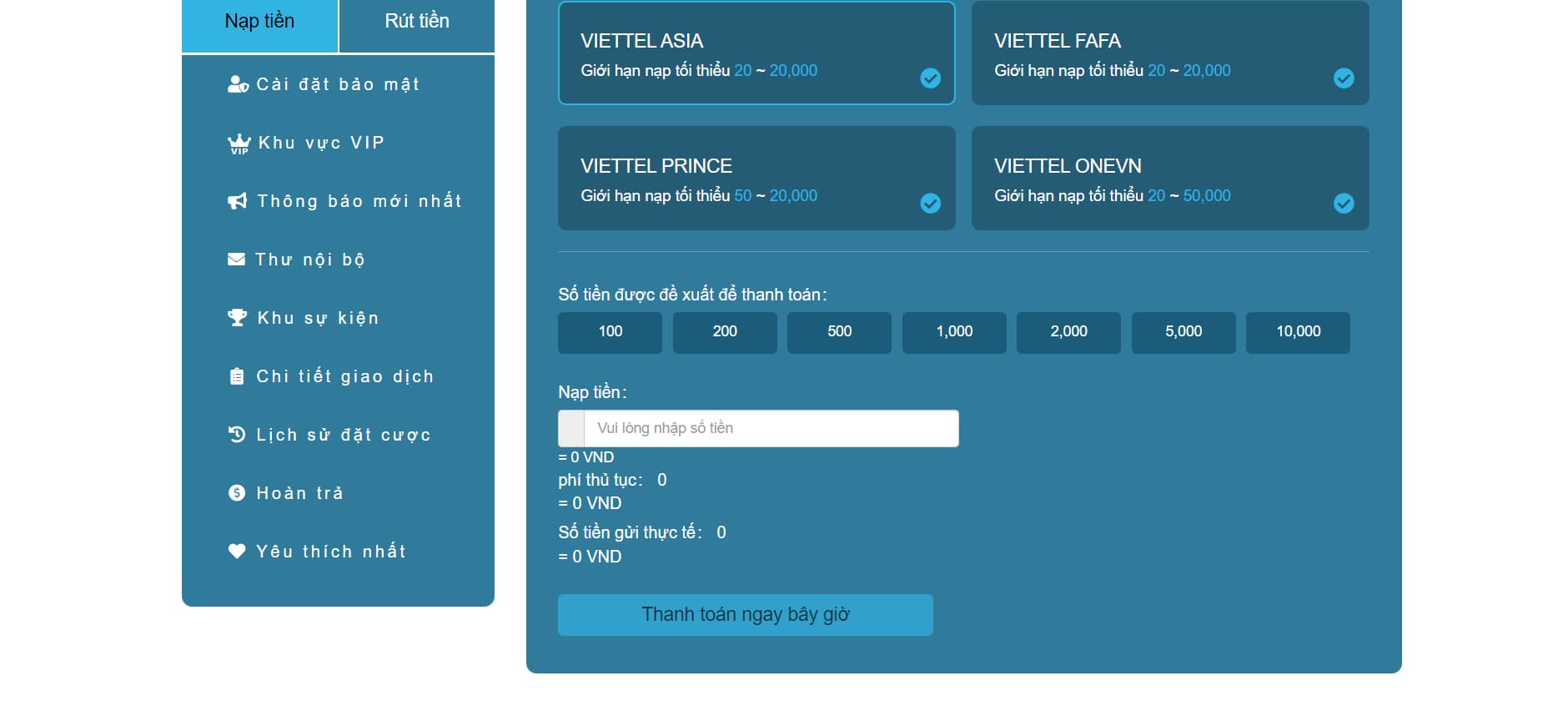Click the security settings user-shield icon
Screen dimensions: 1568x716
click(238, 84)
